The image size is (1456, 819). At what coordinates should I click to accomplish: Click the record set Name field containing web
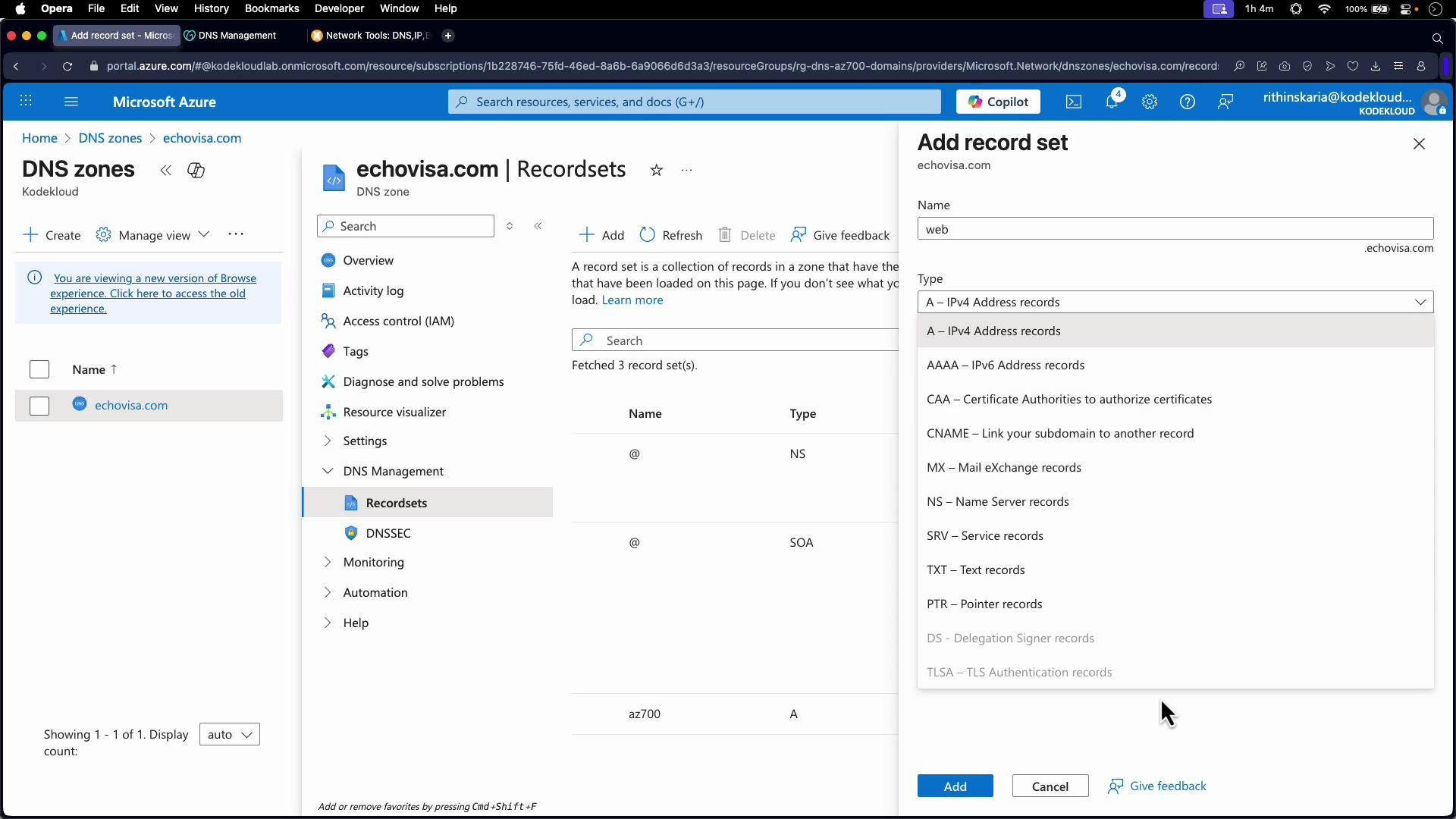1175,229
